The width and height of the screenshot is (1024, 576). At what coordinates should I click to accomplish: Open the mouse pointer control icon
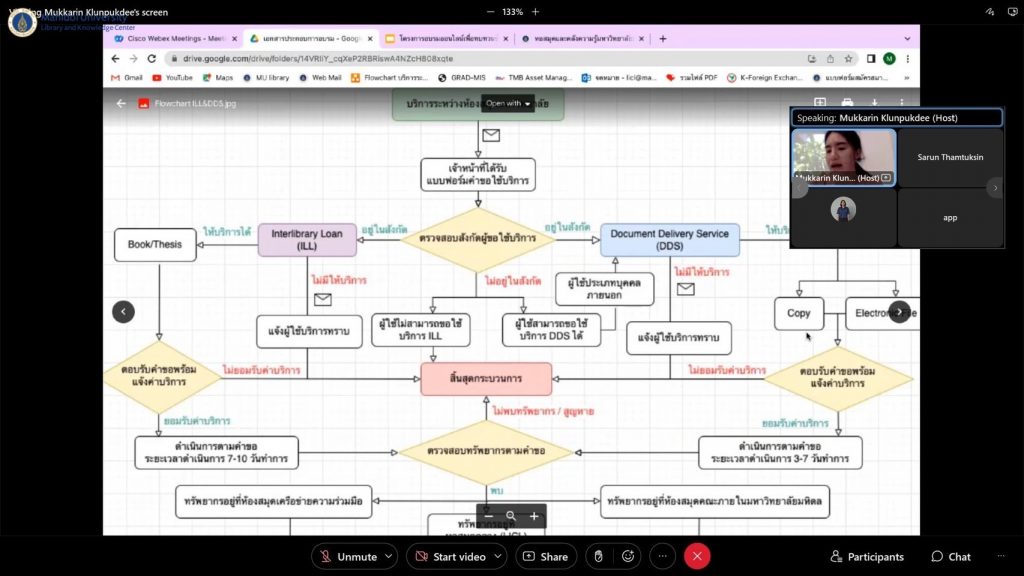pos(598,556)
